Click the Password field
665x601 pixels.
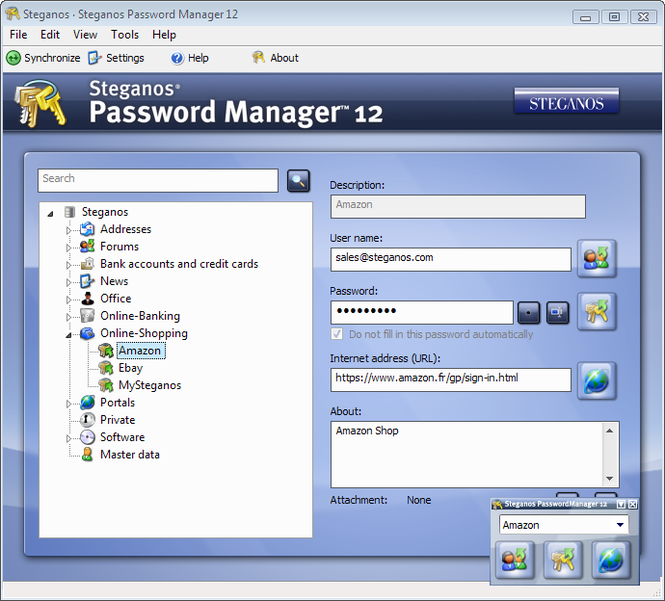(x=422, y=313)
